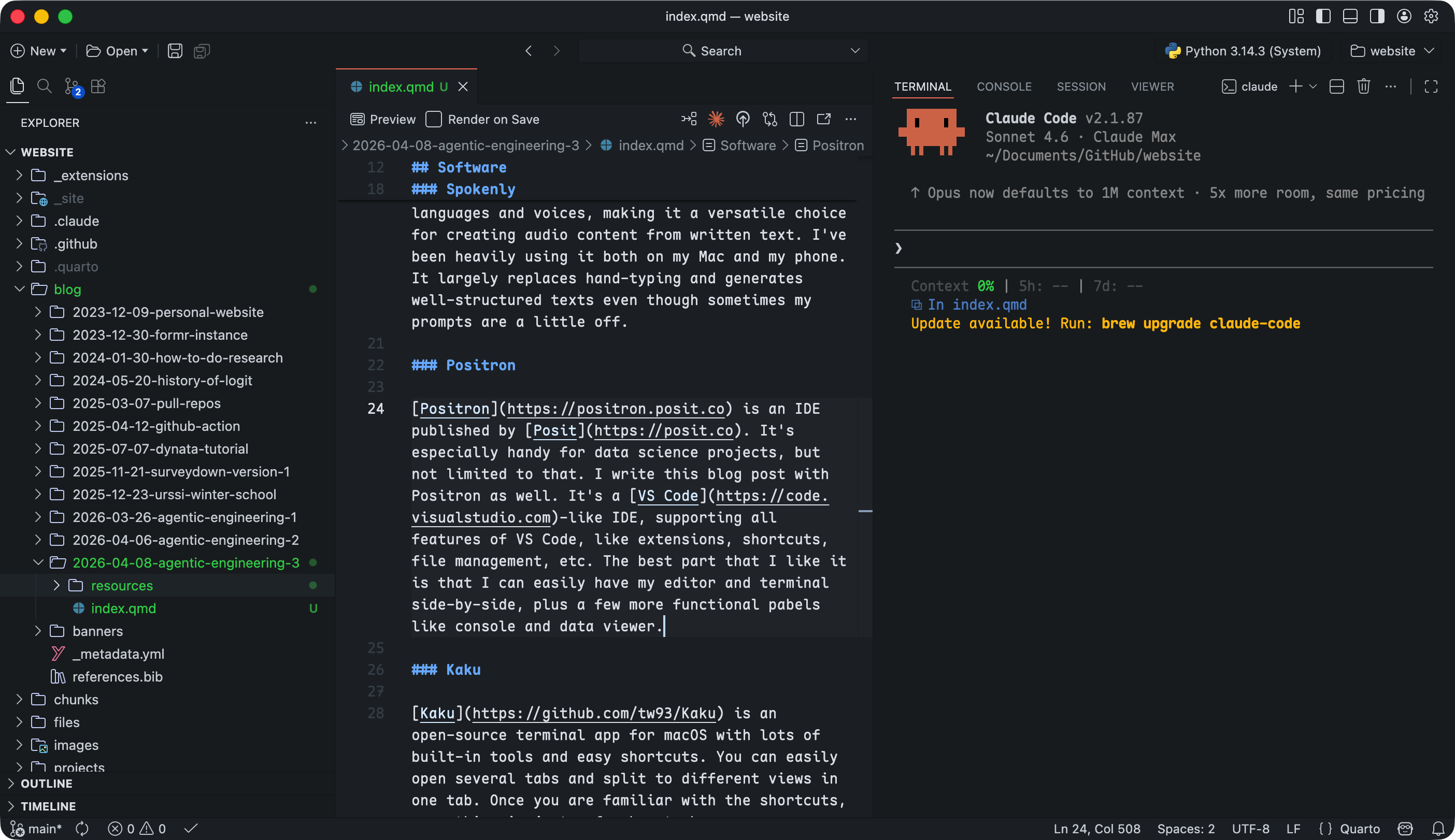Click the orange Claude Code starburst icon
Image resolution: width=1455 pixels, height=840 pixels.
coord(716,120)
